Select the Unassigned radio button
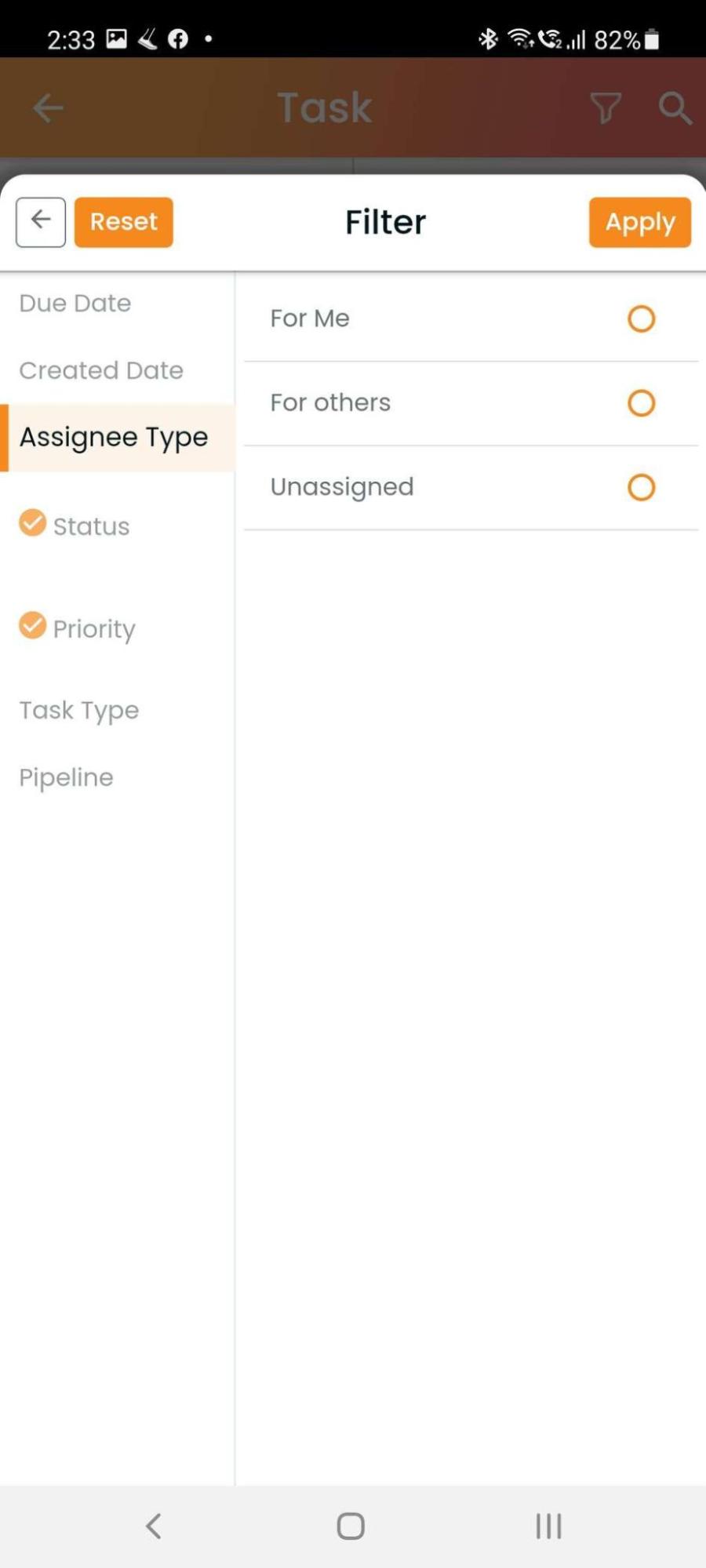This screenshot has height=1568, width=706. [x=641, y=487]
